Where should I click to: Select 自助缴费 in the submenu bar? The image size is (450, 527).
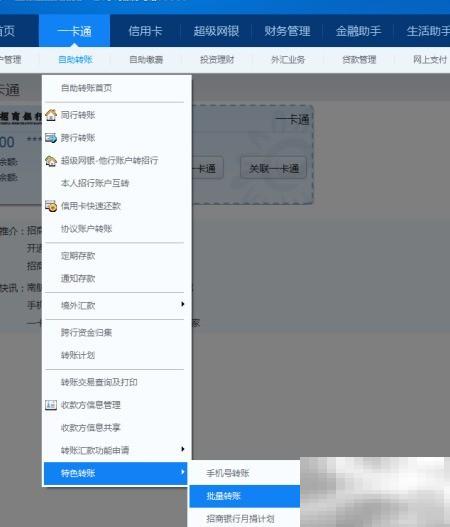[x=146, y=60]
